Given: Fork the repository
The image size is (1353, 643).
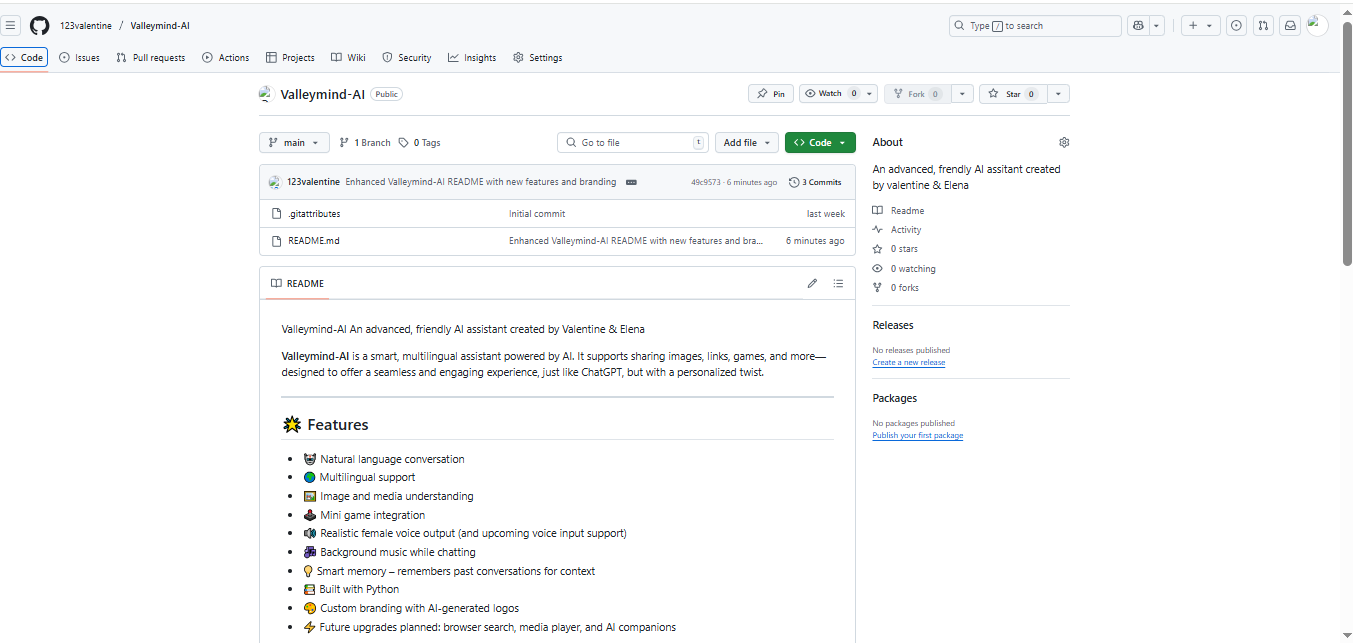Looking at the screenshot, I should click(916, 94).
